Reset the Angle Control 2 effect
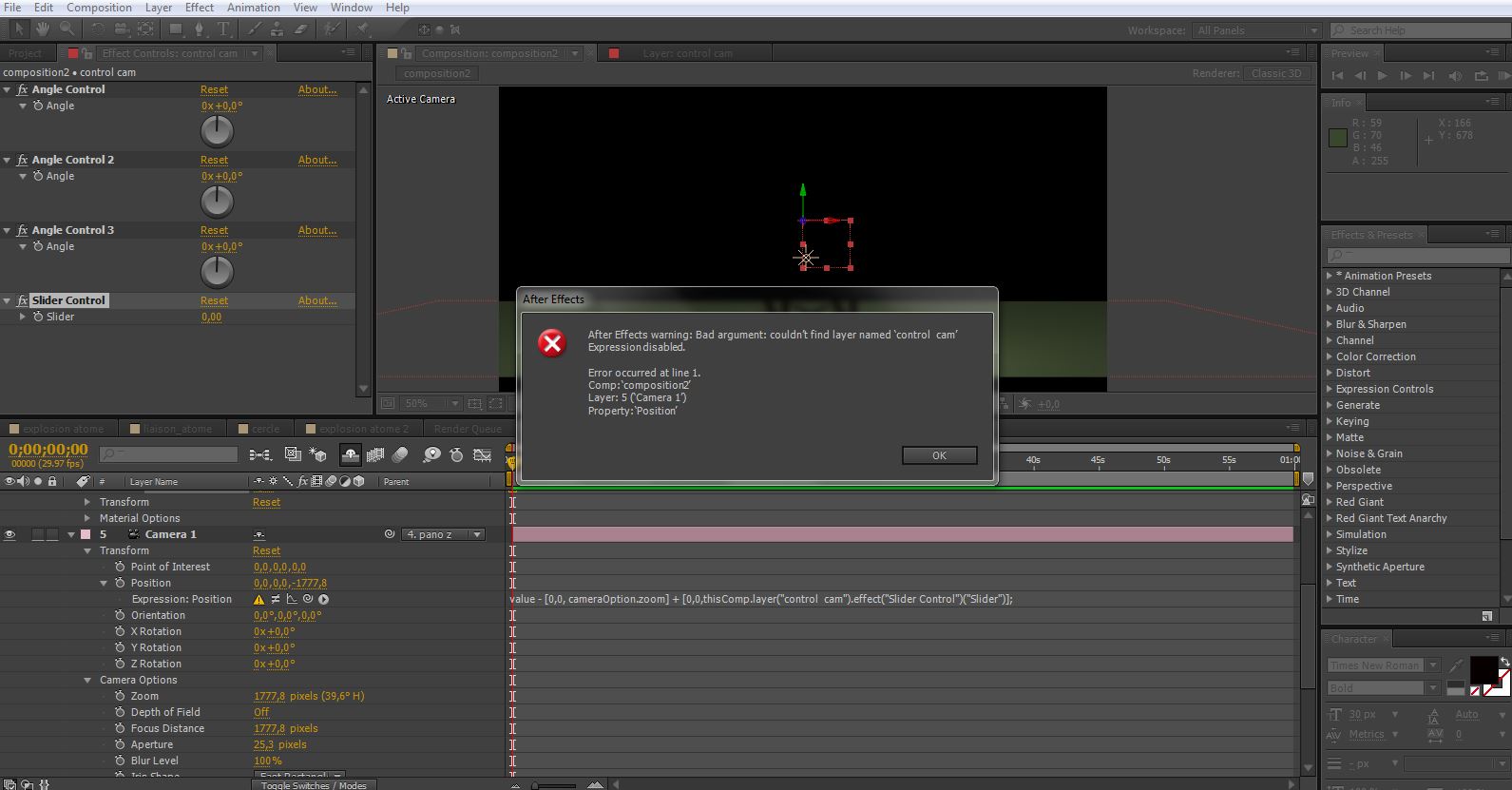 (214, 160)
